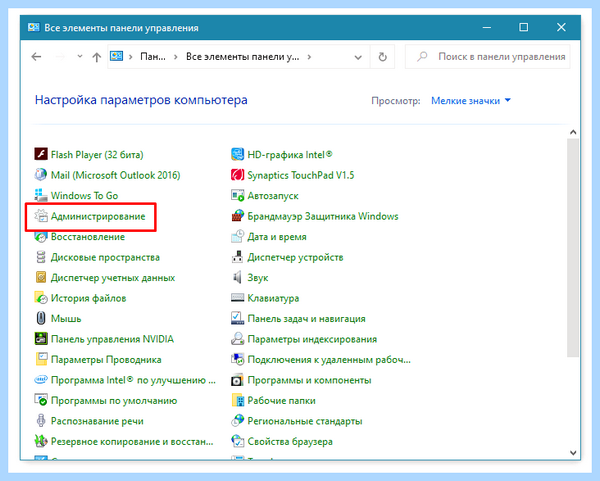Open the Программы и компоненты link text
Screen dimensions: 600x481
coord(309,380)
